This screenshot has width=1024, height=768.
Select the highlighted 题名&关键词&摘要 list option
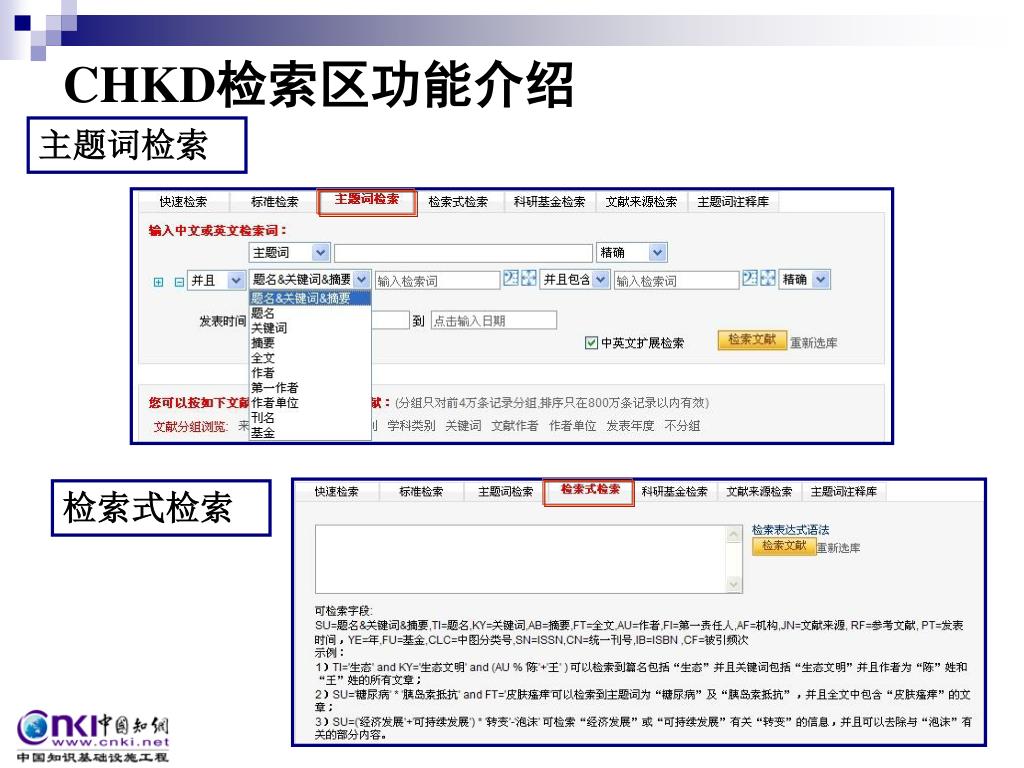pyautogui.click(x=310, y=298)
